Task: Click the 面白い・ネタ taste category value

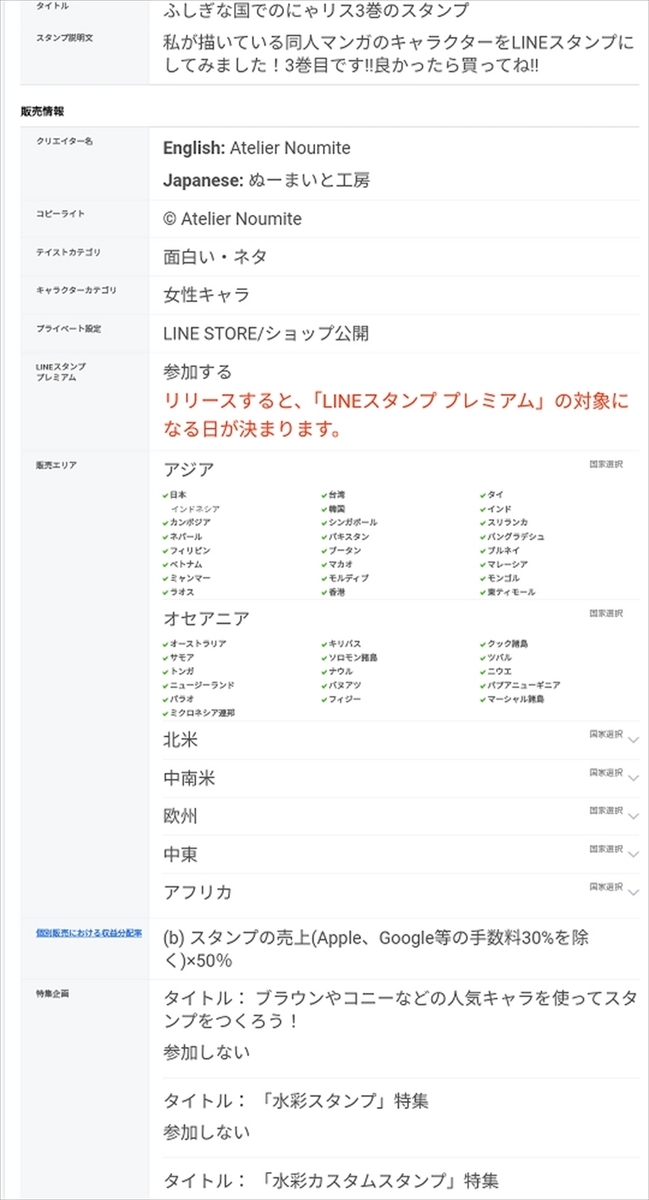Action: (x=215, y=257)
